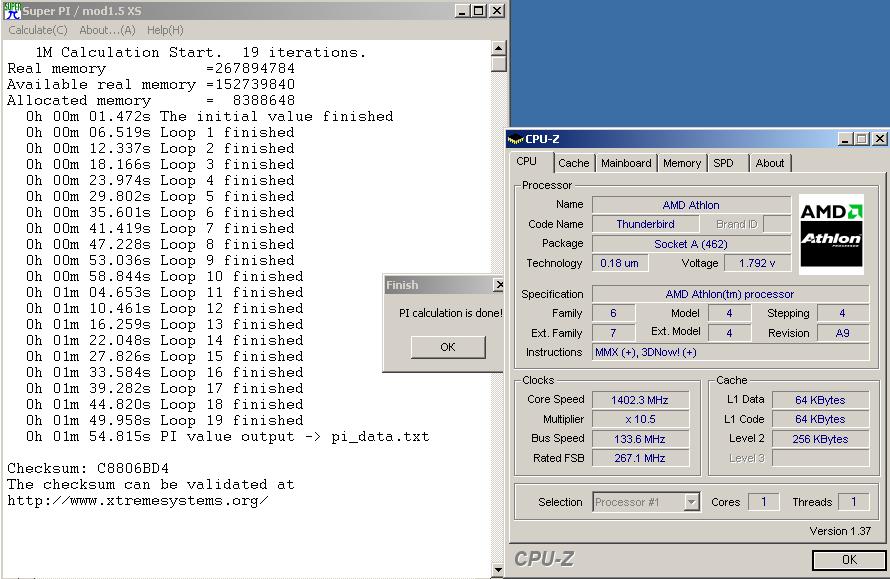
Task: Click the initial value finished line
Action: [209, 116]
